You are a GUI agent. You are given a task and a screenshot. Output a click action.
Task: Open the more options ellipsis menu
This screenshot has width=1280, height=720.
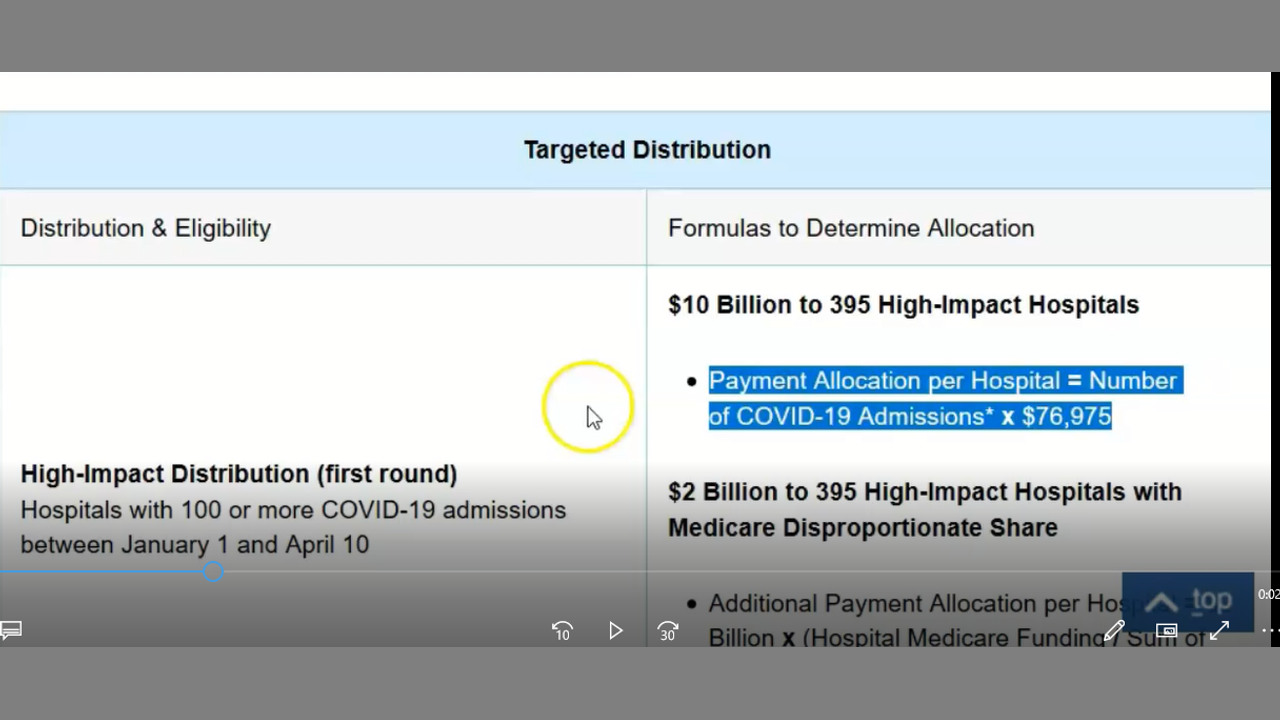click(1268, 630)
